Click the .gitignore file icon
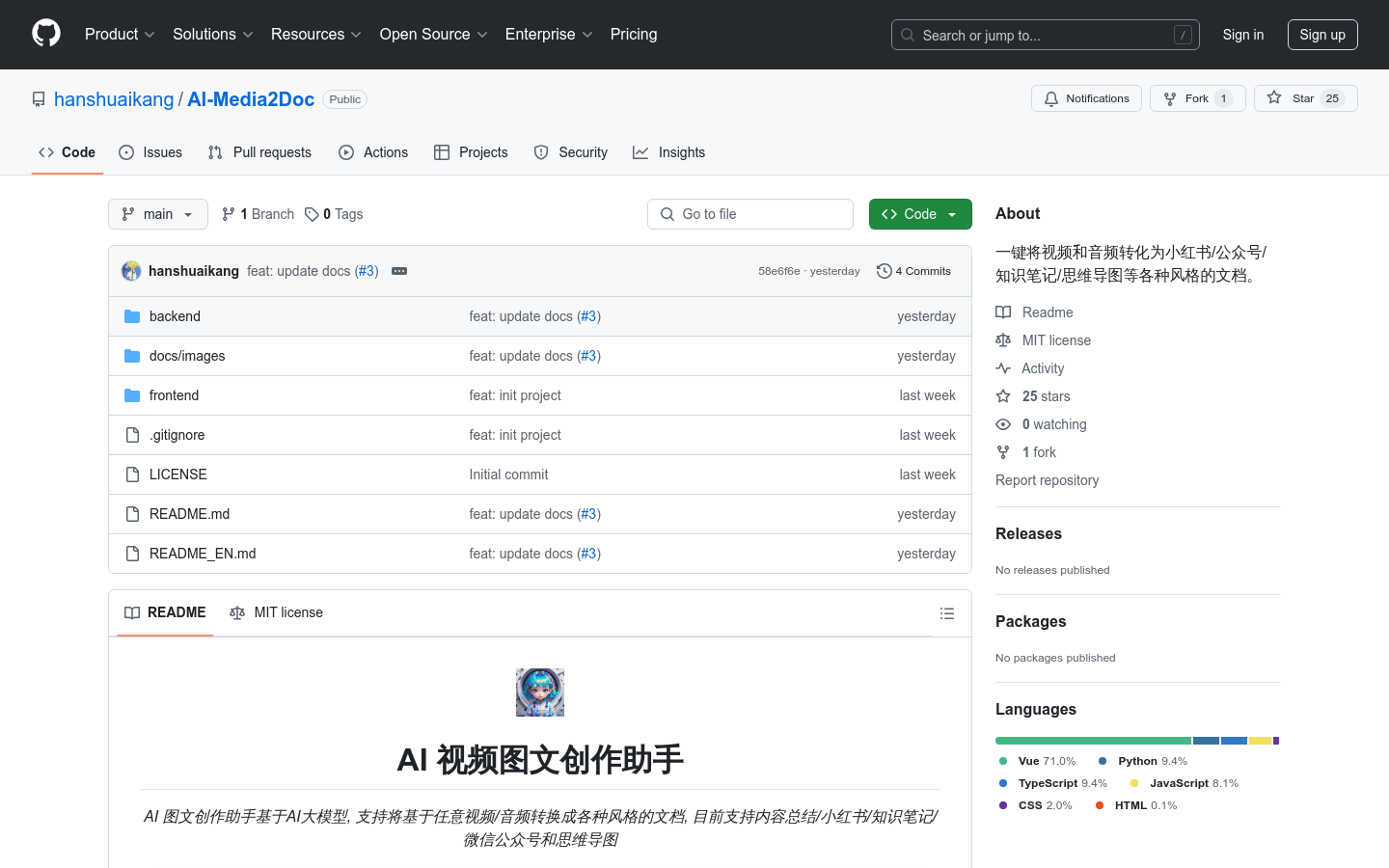This screenshot has width=1389, height=868. pyautogui.click(x=132, y=435)
